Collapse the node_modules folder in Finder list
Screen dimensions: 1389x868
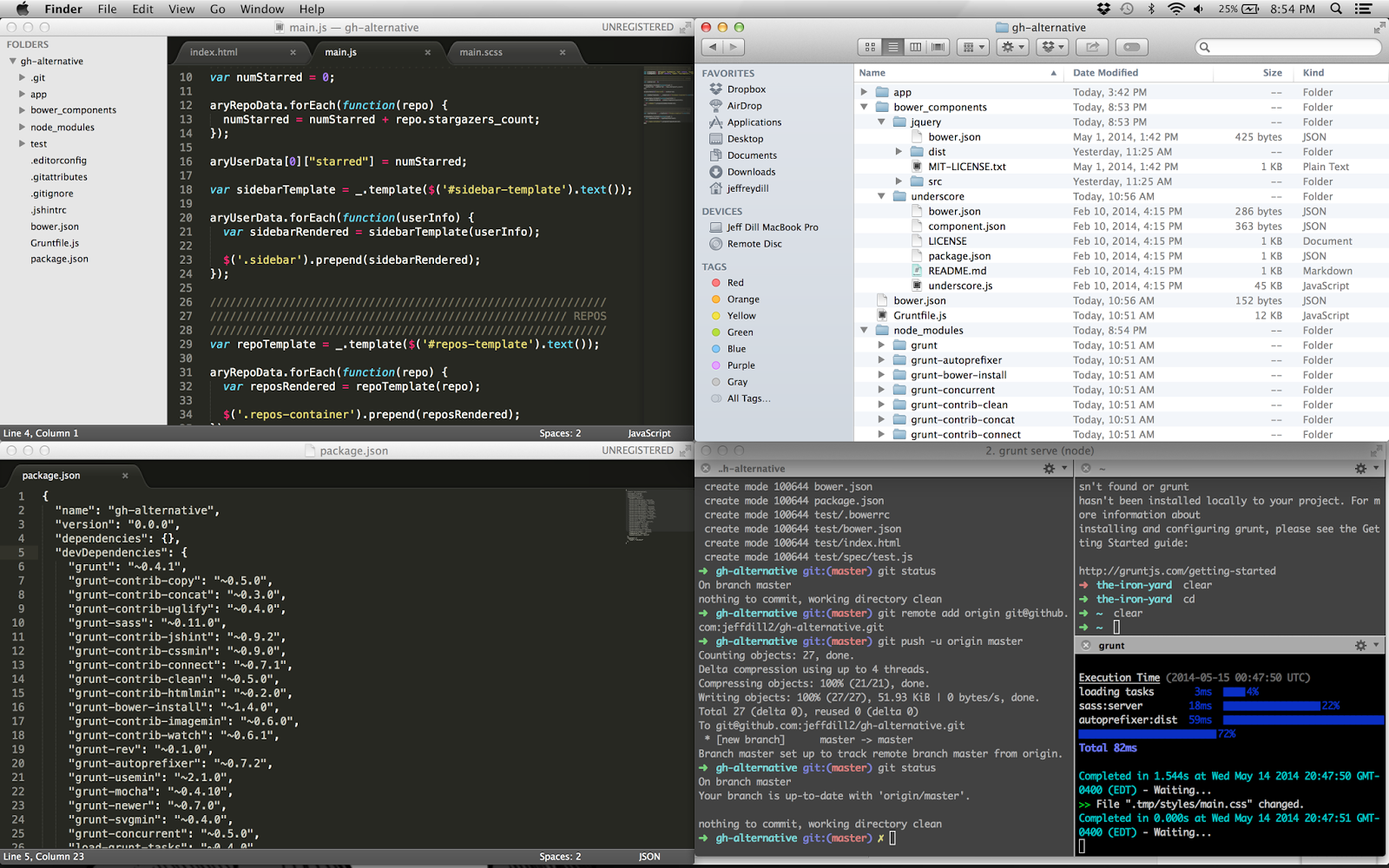coord(864,331)
